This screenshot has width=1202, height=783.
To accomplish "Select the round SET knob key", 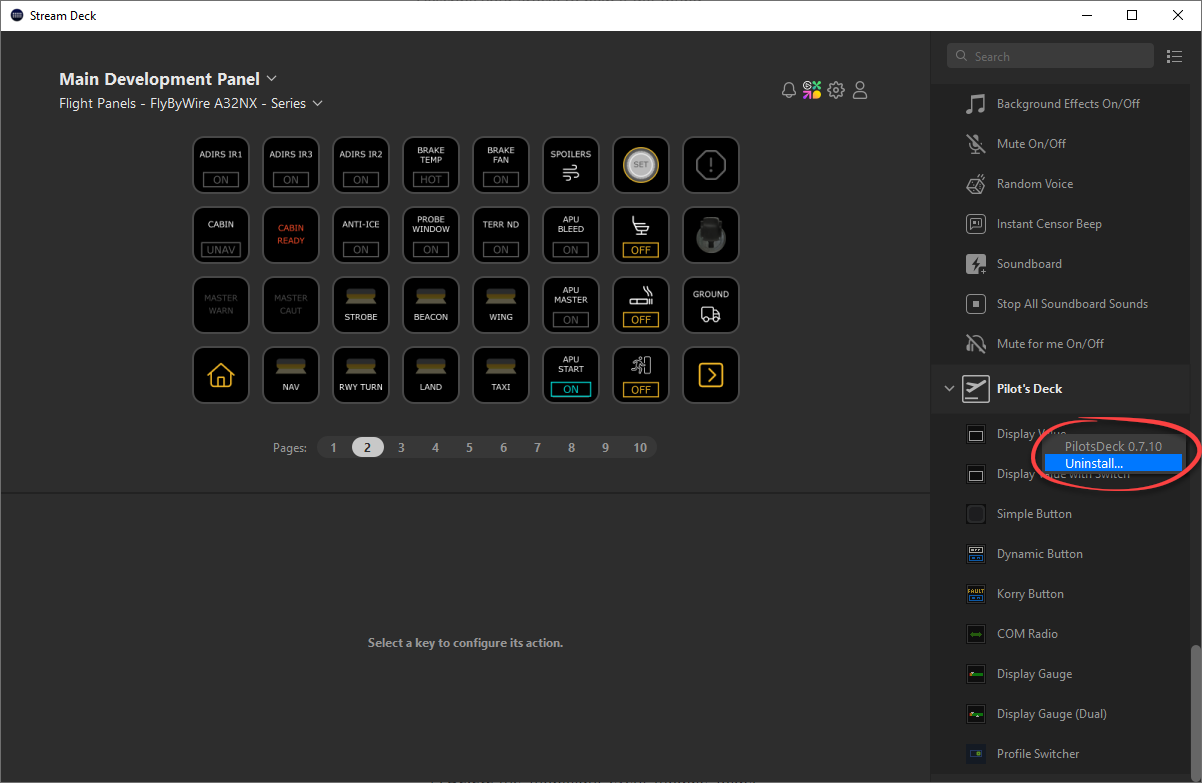I will 641,165.
